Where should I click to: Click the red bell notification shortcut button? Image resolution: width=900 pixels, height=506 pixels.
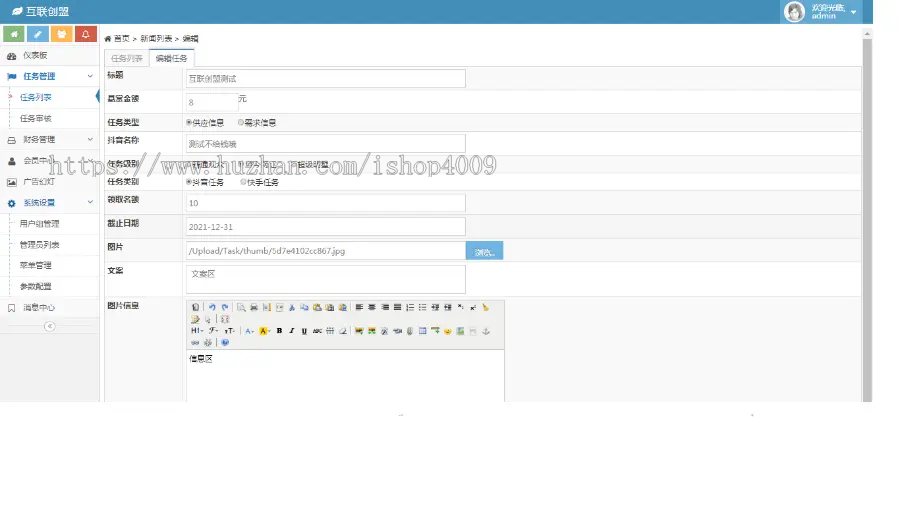click(x=86, y=34)
